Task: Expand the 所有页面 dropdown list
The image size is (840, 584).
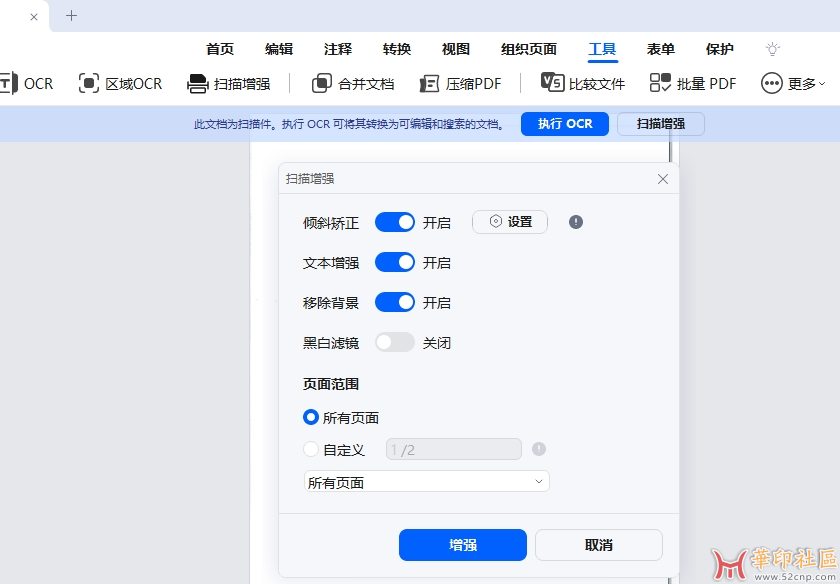Action: [x=427, y=482]
